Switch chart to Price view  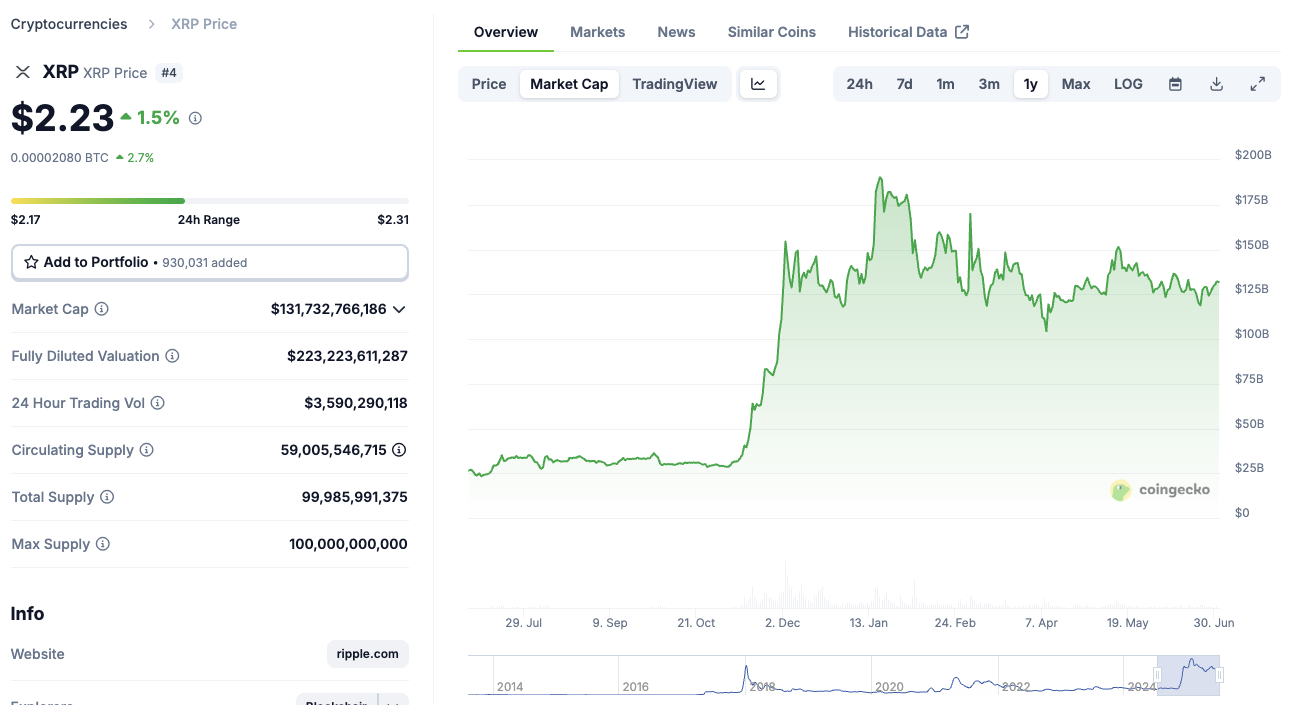click(x=489, y=84)
